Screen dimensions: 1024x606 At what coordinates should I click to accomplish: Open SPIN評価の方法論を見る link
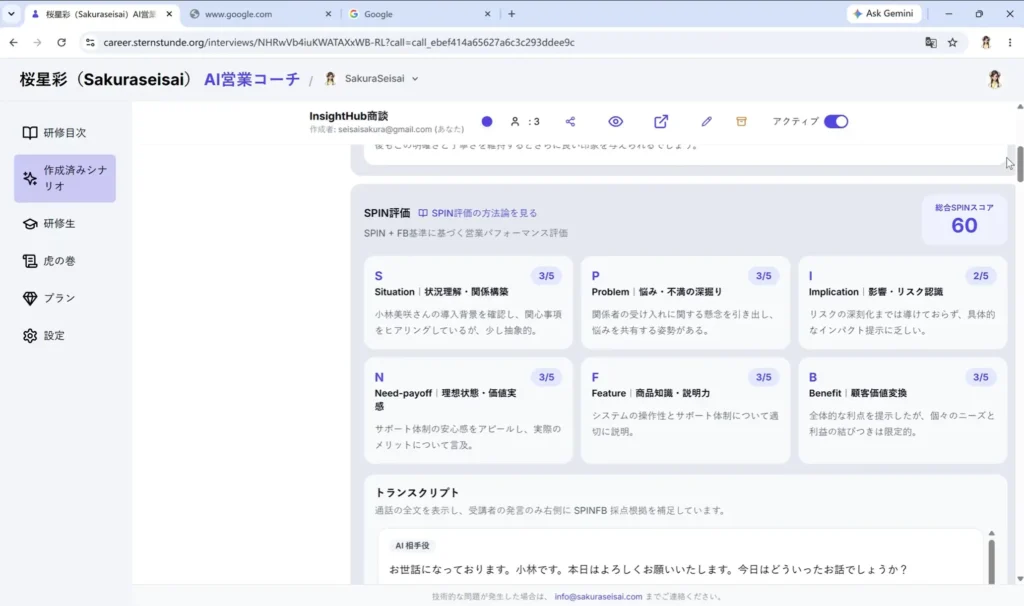click(477, 213)
